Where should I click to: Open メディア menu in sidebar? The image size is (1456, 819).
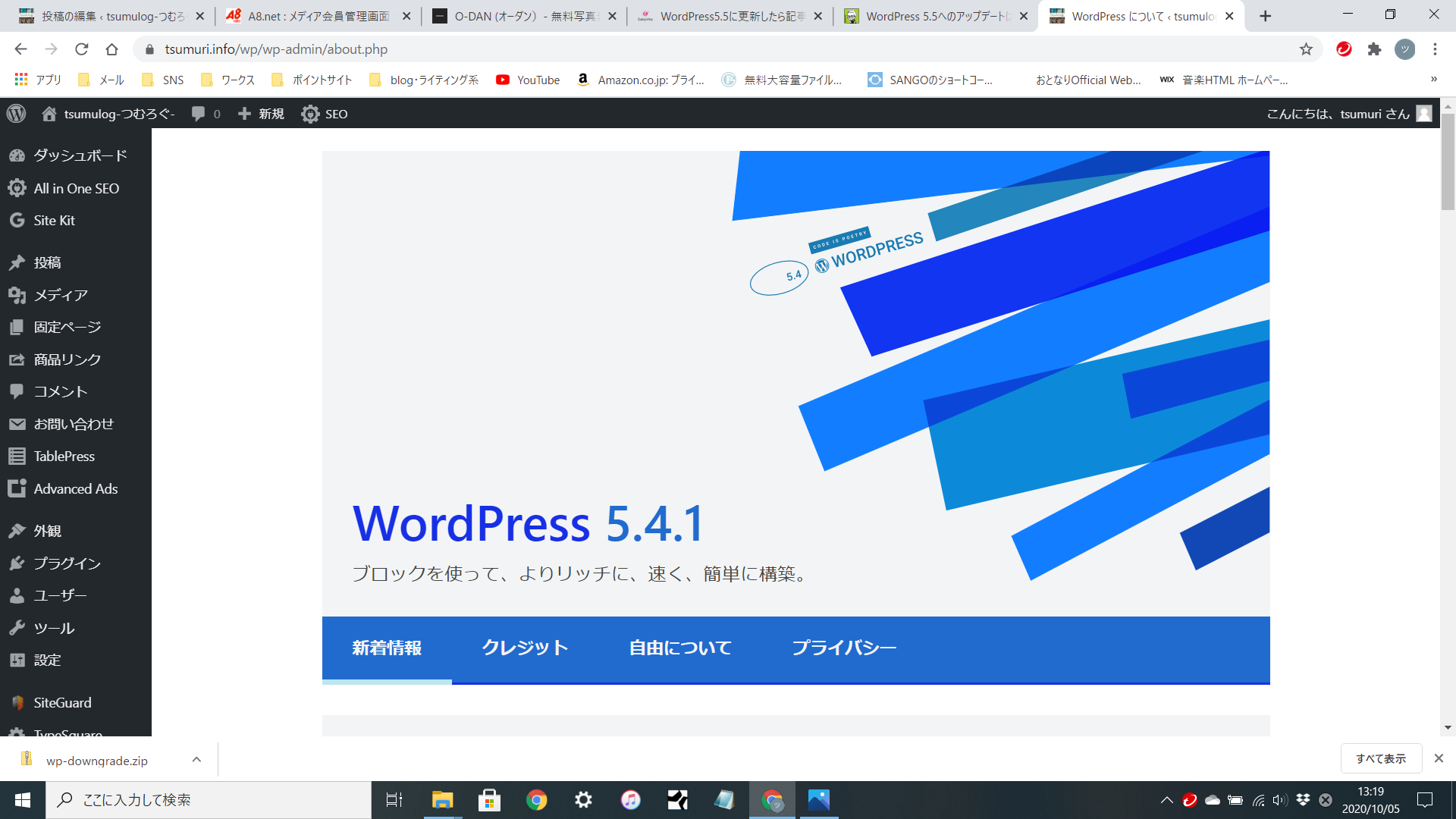(x=76, y=295)
